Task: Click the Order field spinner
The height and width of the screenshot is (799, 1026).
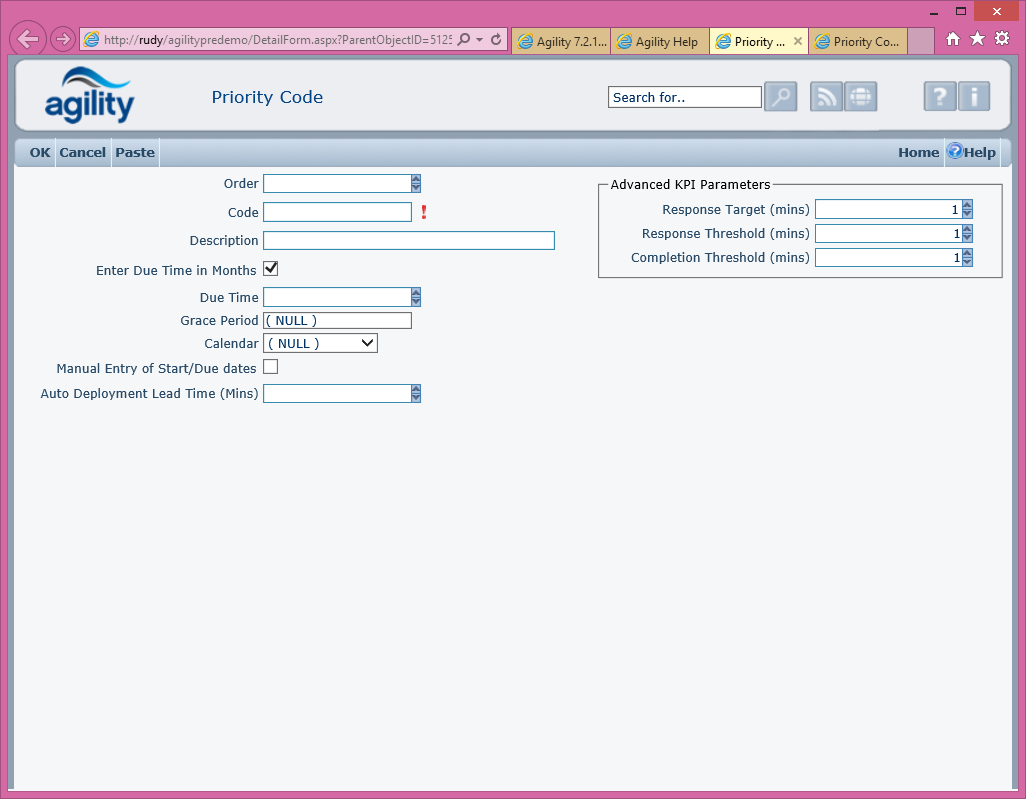Action: (416, 184)
